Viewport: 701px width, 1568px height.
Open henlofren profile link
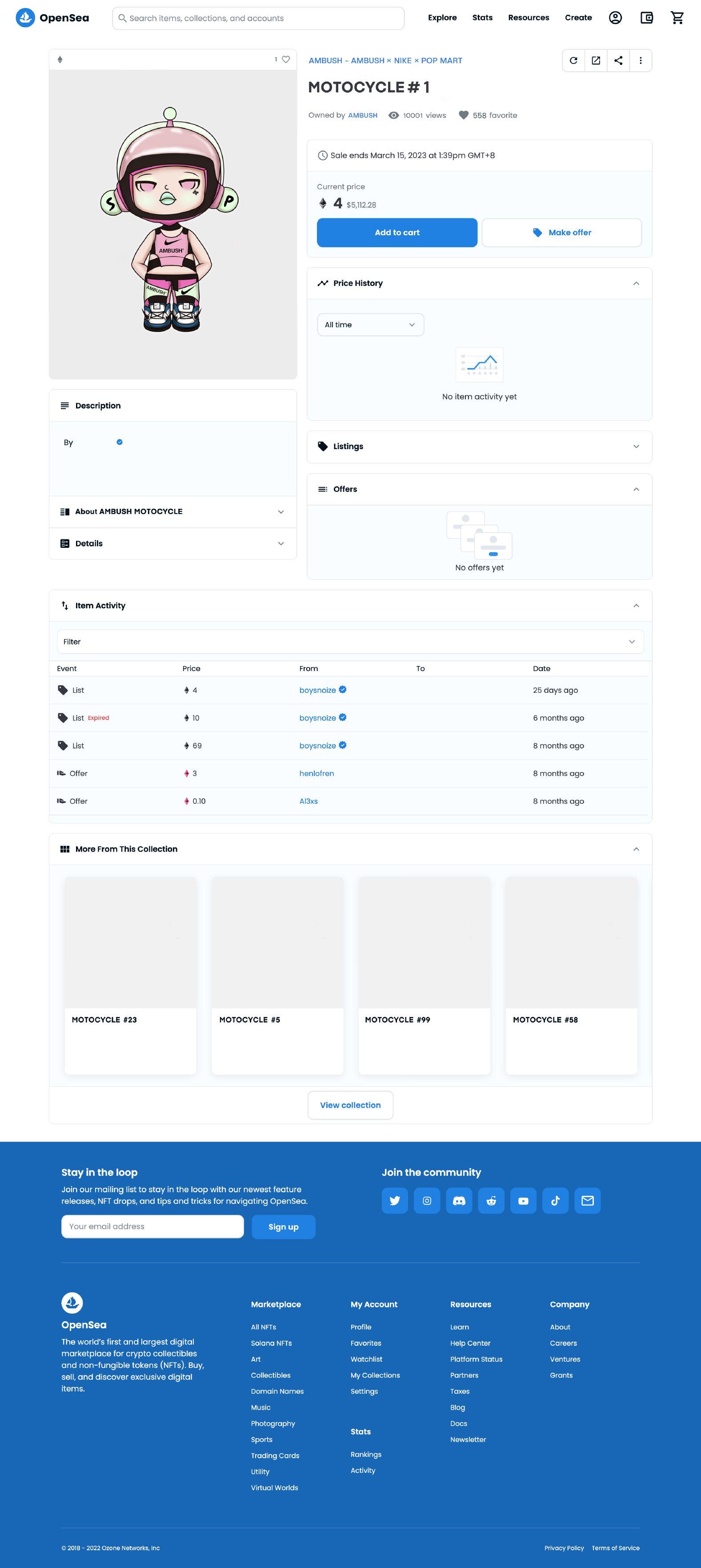point(316,773)
